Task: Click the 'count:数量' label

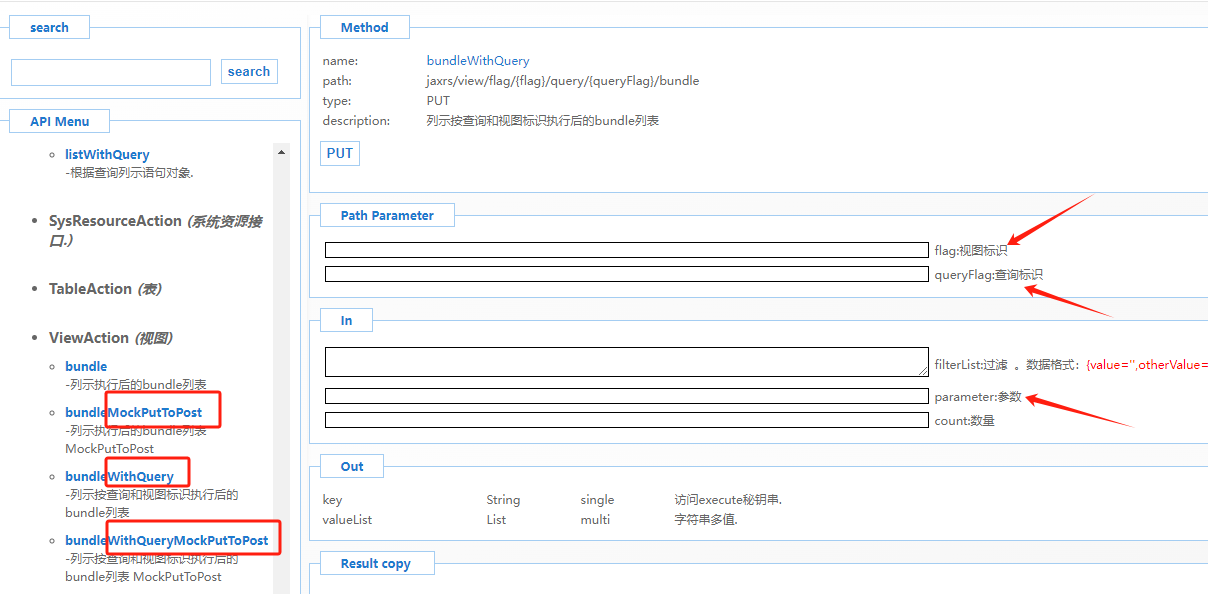Action: (964, 421)
